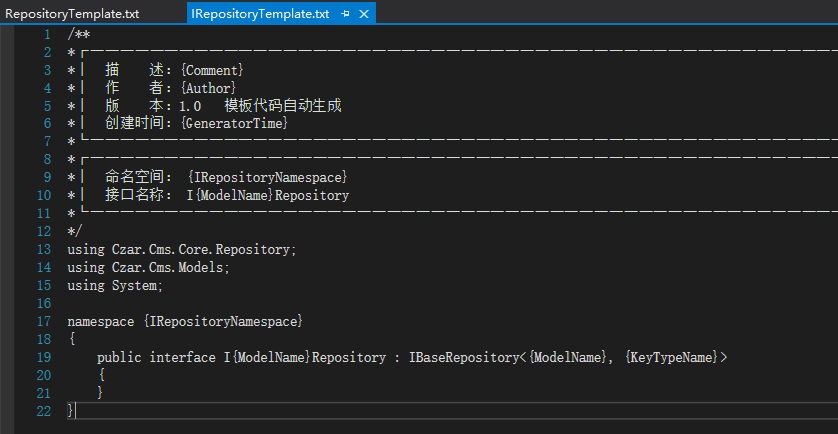The width and height of the screenshot is (838, 434).
Task: Place cursor after the closing brace on line 22
Action: point(75,411)
